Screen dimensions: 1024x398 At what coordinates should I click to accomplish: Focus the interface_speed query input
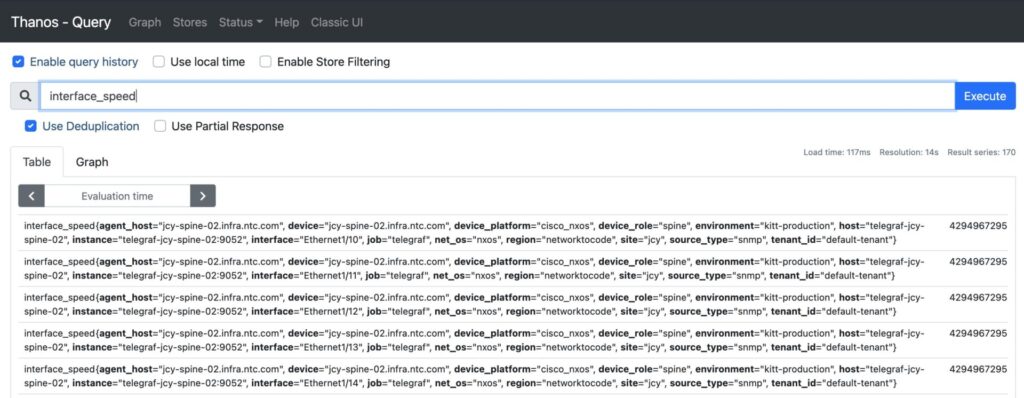pyautogui.click(x=497, y=96)
